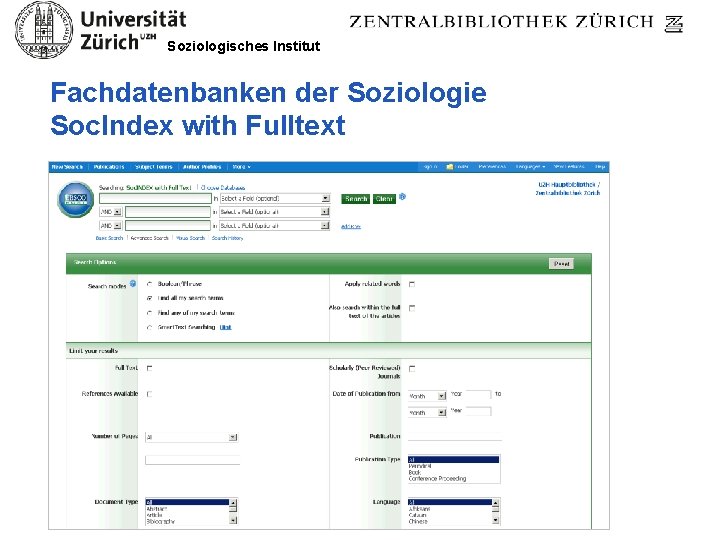This screenshot has width=720, height=540.
Task: Click the Publication name input field
Action: pyautogui.click(x=455, y=436)
